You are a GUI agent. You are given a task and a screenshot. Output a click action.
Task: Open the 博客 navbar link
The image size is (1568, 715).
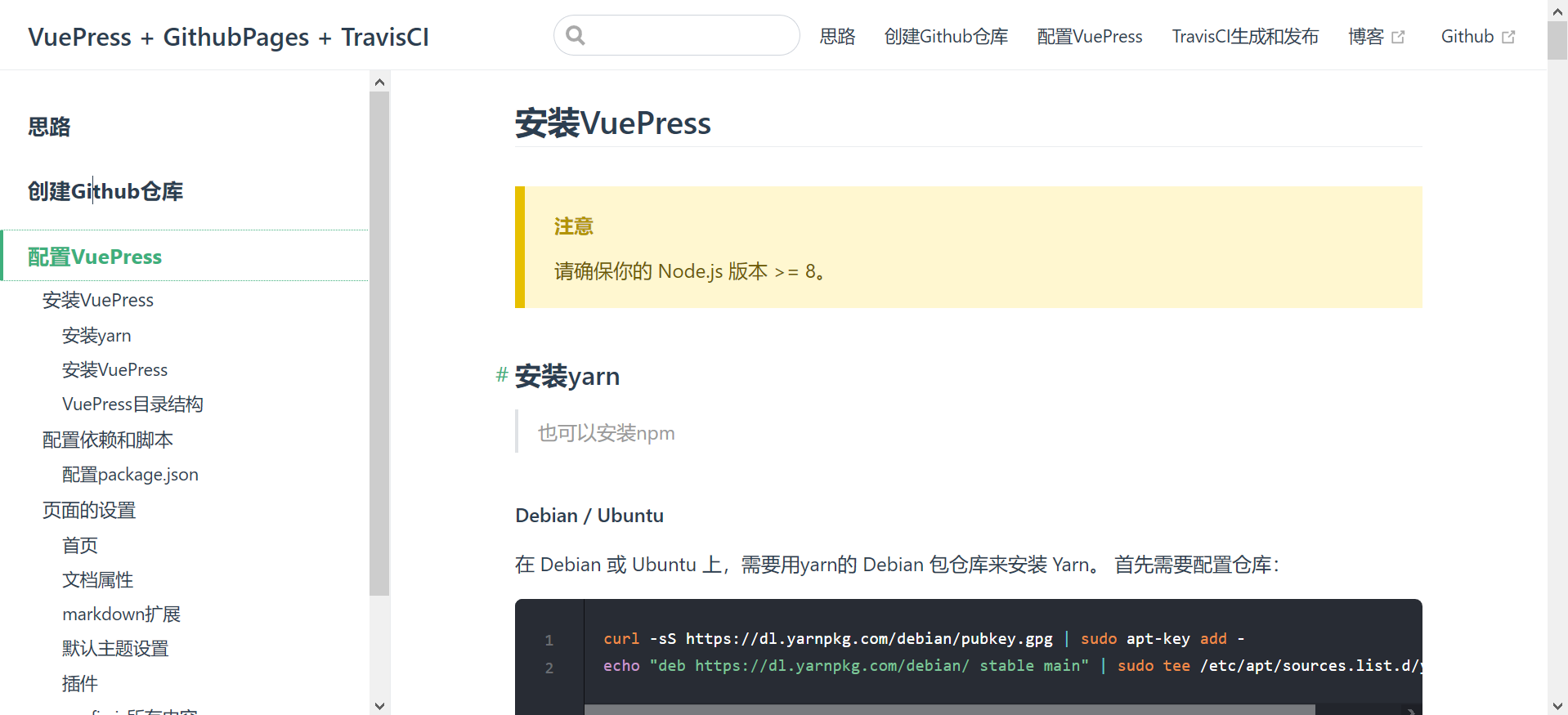point(1376,37)
